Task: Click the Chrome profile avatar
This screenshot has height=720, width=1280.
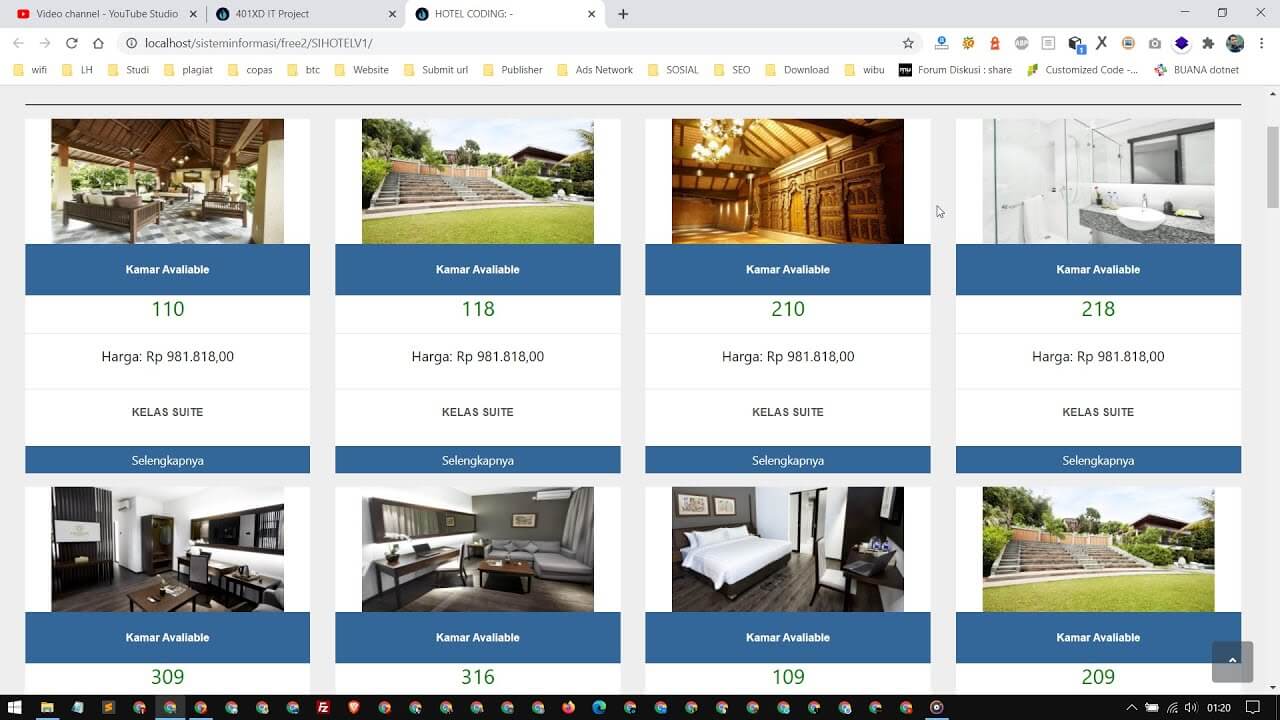Action: point(1235,43)
